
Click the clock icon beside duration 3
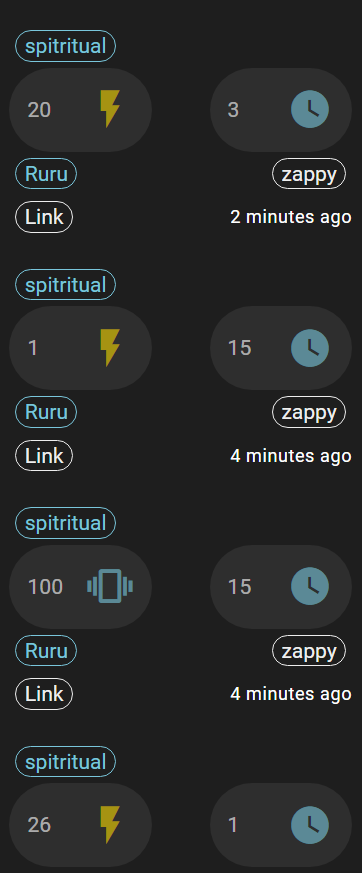310,110
